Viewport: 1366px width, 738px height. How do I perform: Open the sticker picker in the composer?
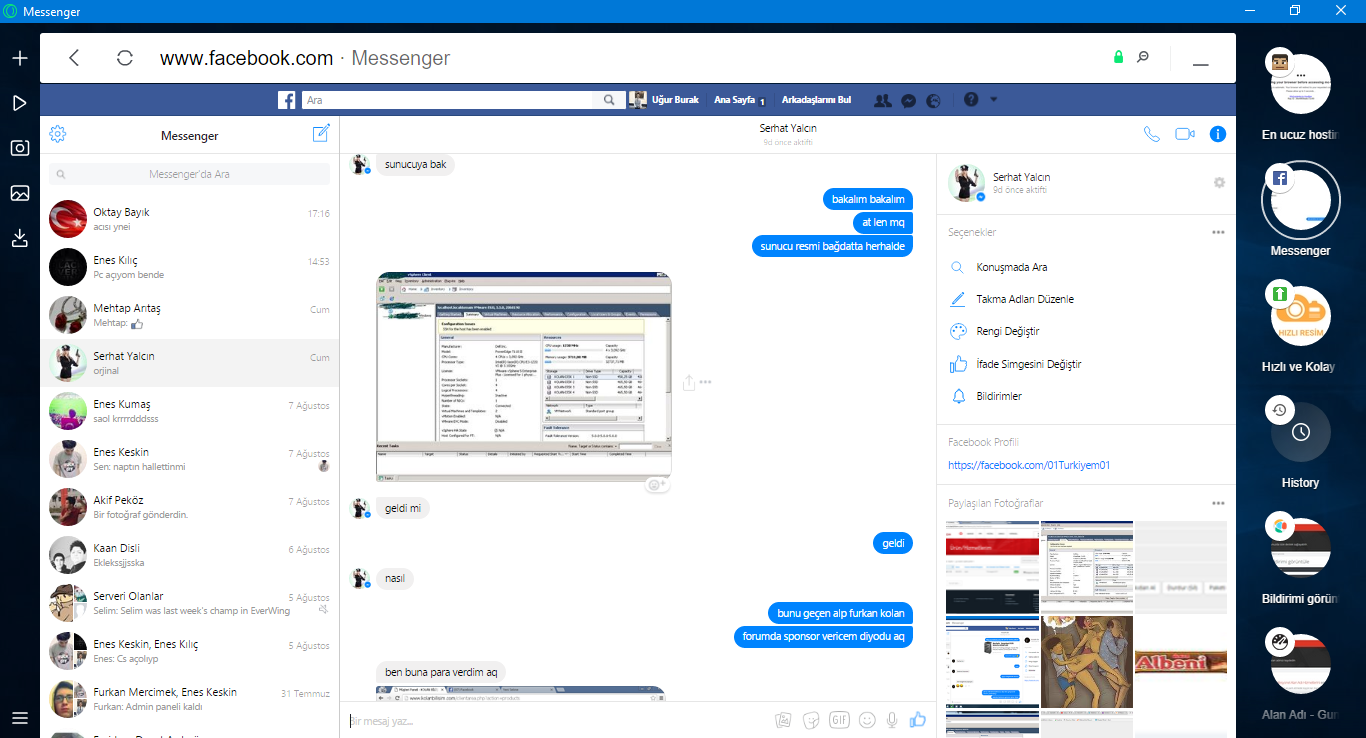point(811,720)
